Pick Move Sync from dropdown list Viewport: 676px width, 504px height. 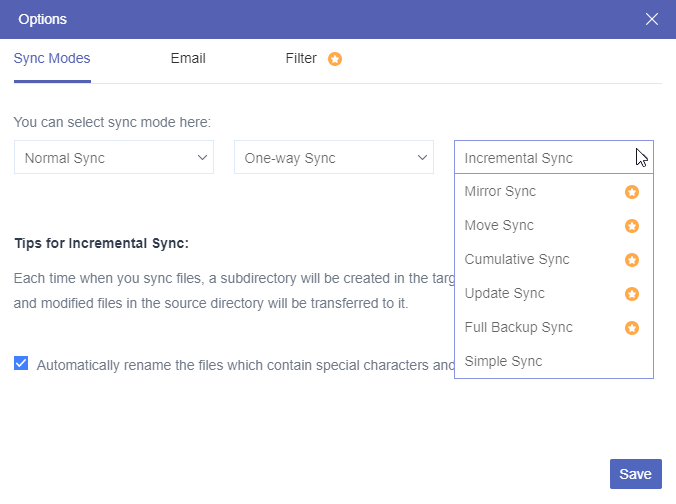[x=499, y=225]
